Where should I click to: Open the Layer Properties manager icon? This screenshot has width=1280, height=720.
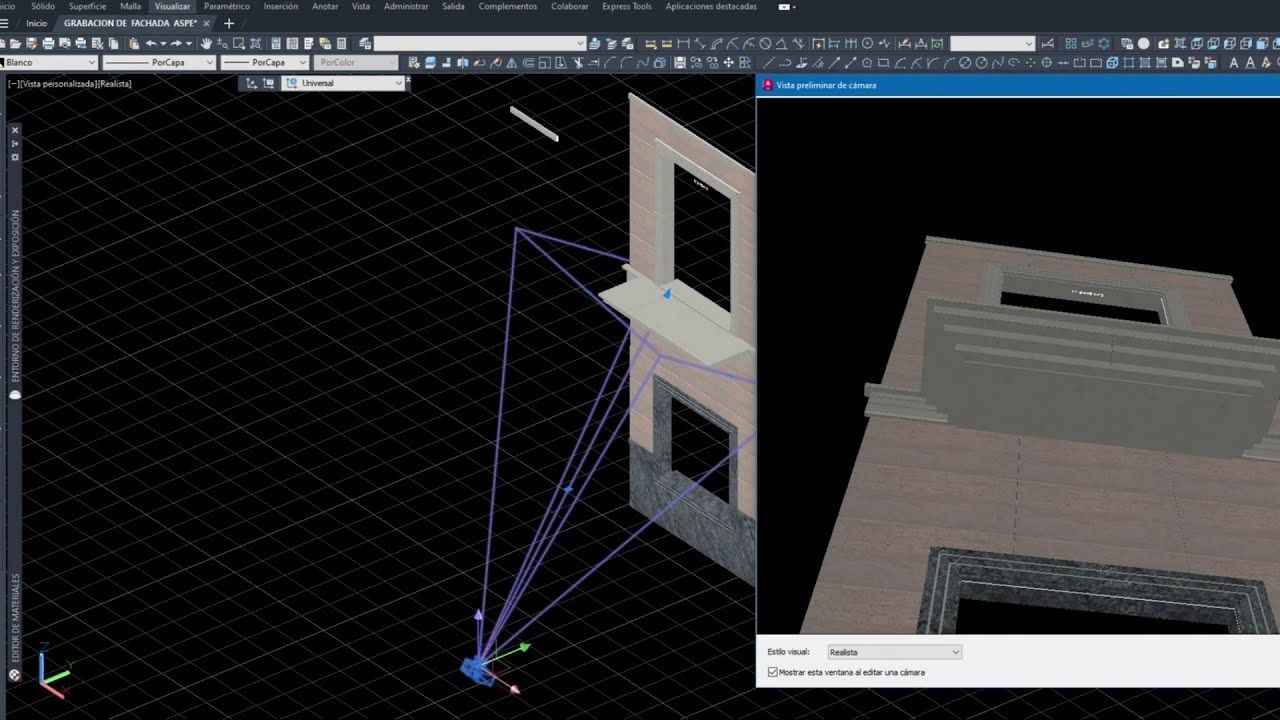pyautogui.click(x=365, y=44)
